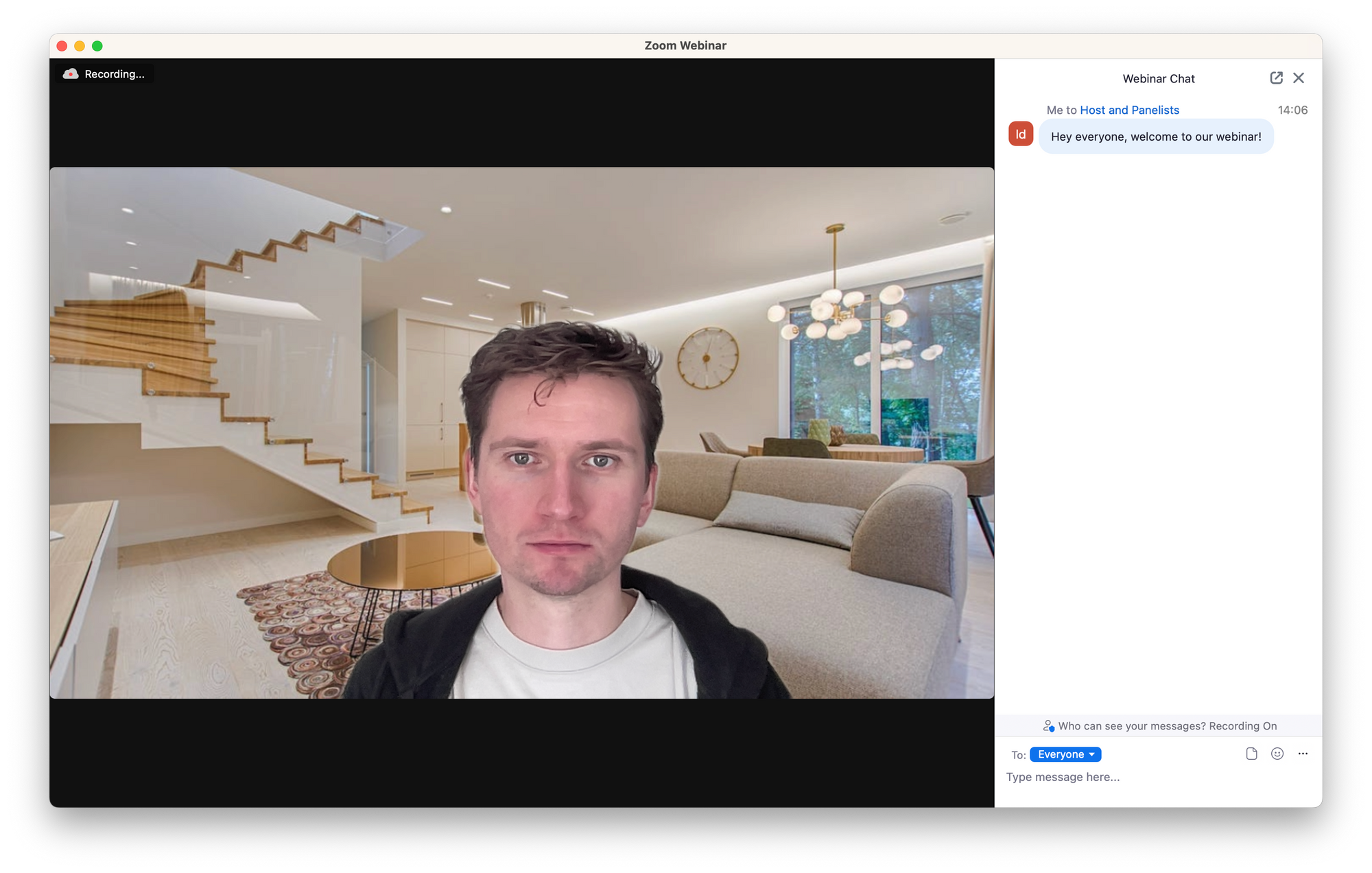
Task: Click the more options icon in chat
Action: point(1303,753)
